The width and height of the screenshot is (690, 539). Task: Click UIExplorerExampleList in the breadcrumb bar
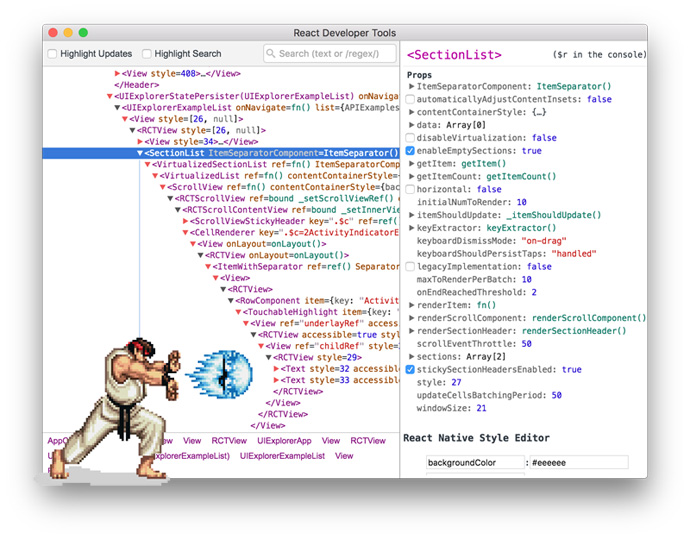coord(282,456)
